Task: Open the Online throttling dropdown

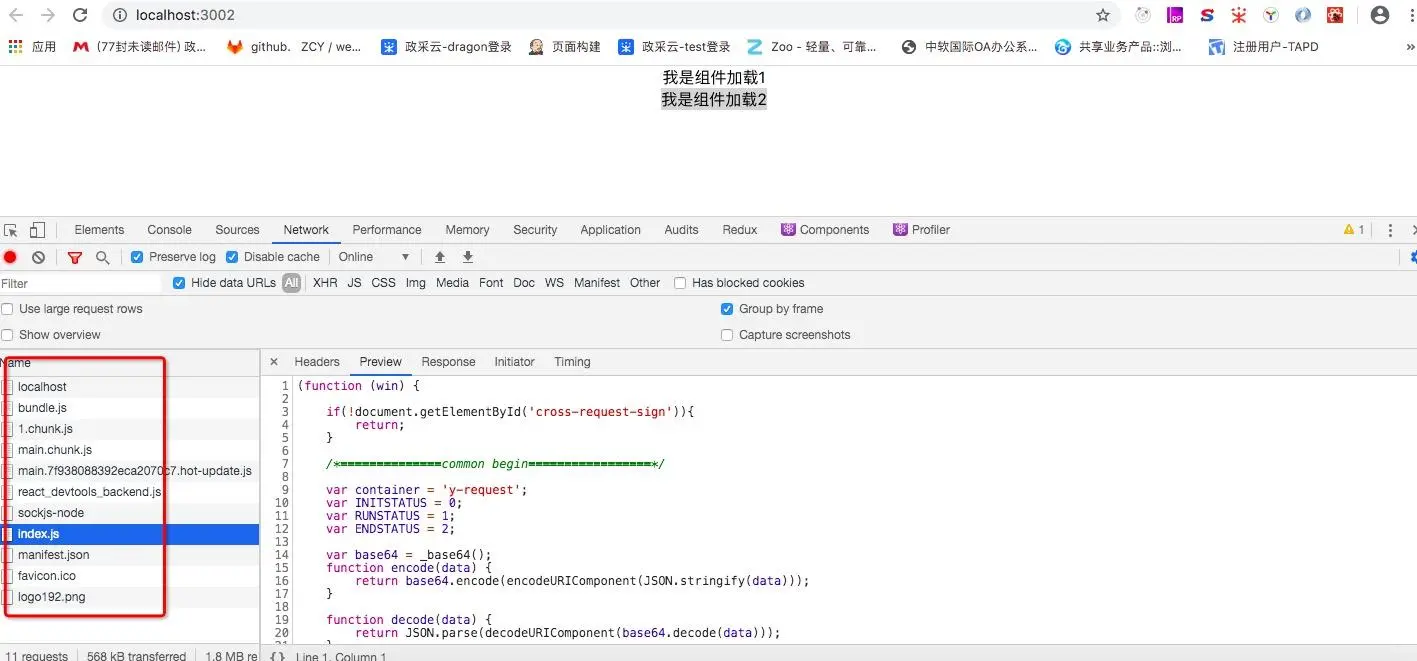Action: coord(374,257)
